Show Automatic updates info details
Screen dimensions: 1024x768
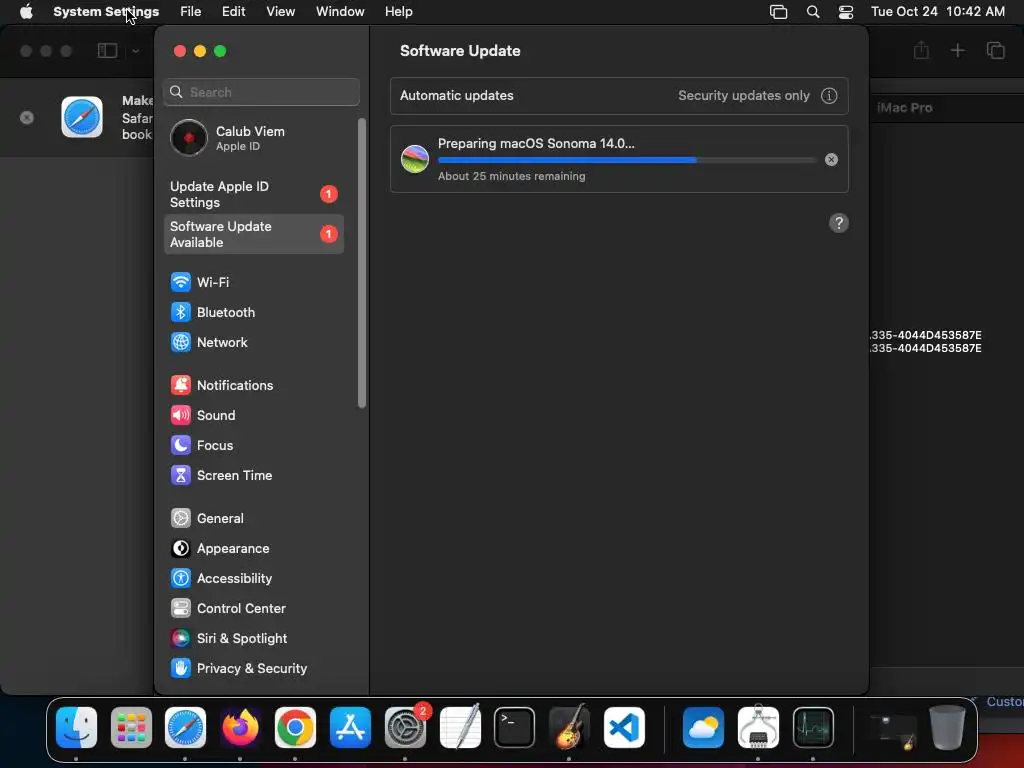[x=829, y=96]
